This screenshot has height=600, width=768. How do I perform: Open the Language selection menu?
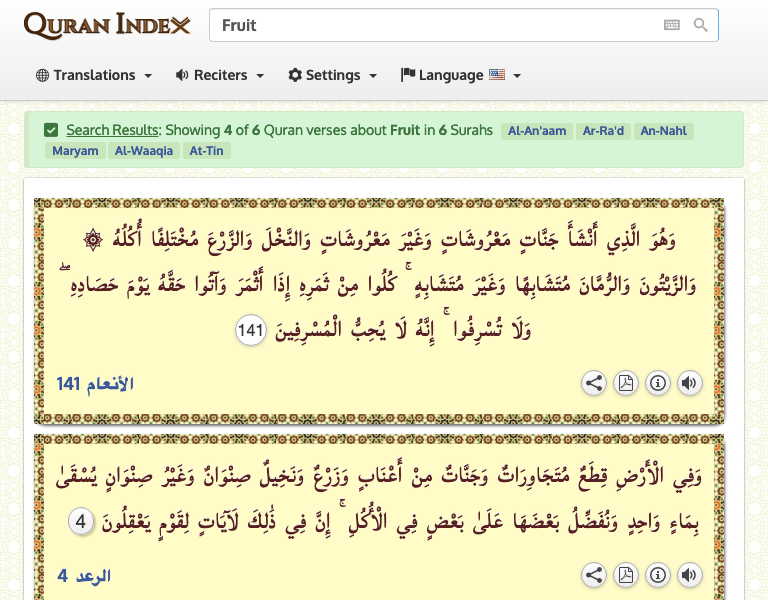coord(461,75)
